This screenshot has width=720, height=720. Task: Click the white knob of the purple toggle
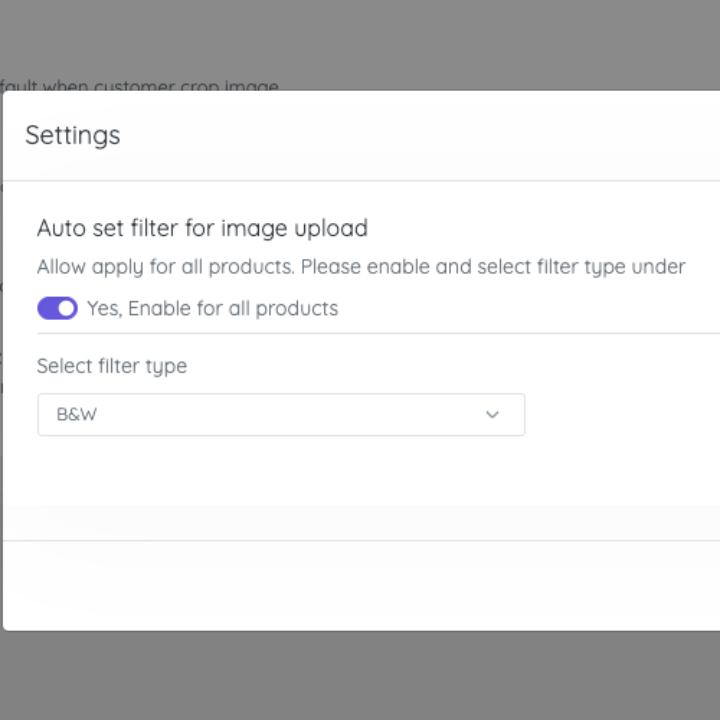pyautogui.click(x=66, y=308)
